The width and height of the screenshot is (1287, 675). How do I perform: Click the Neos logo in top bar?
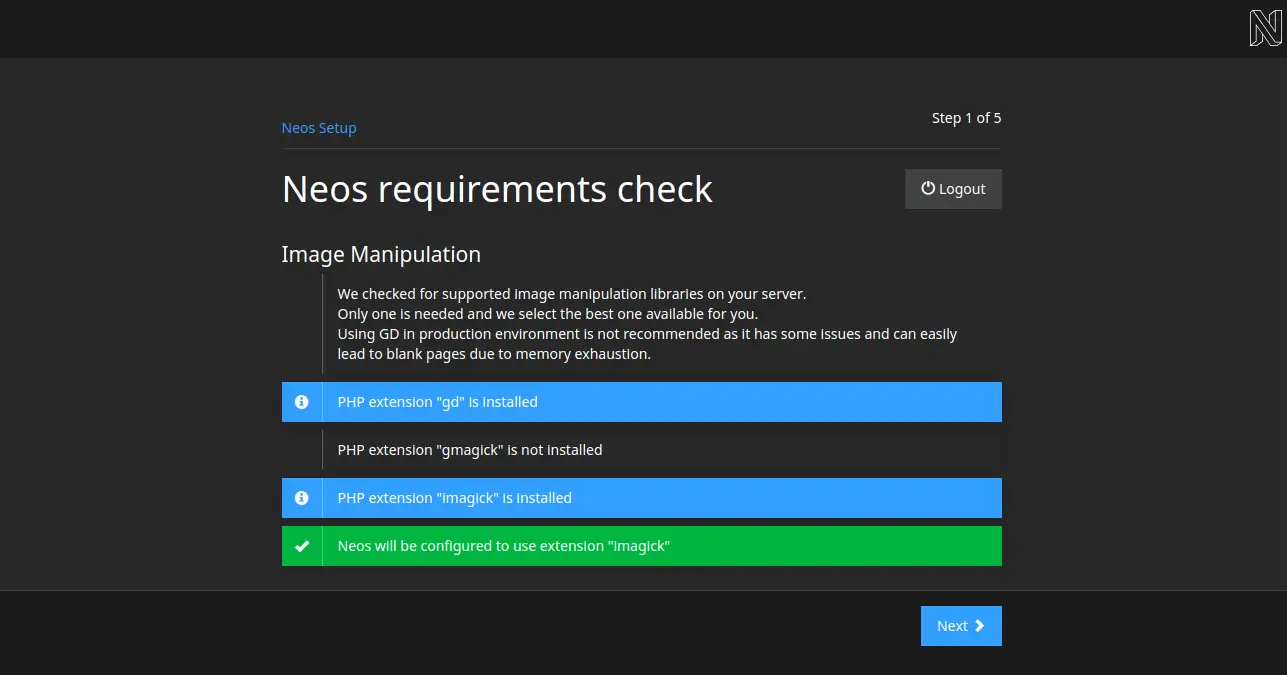point(1265,28)
